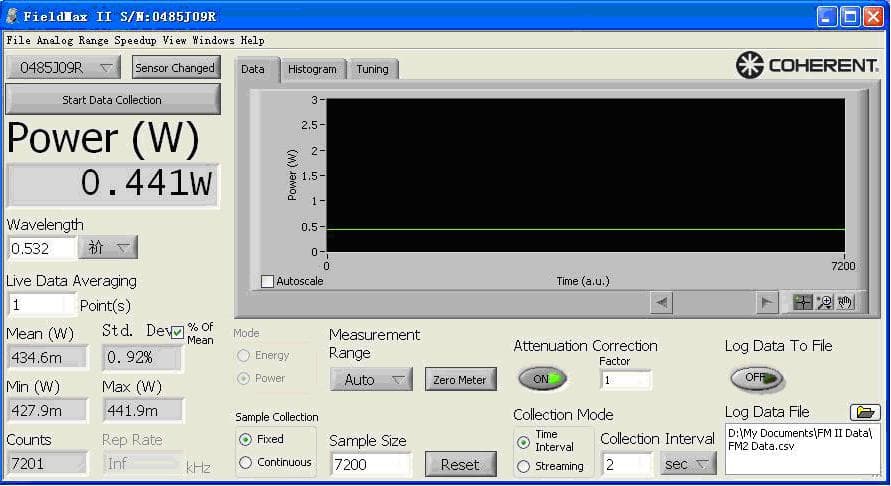Uncheck the % Of Mean checkbox
The image size is (891, 486).
click(178, 332)
